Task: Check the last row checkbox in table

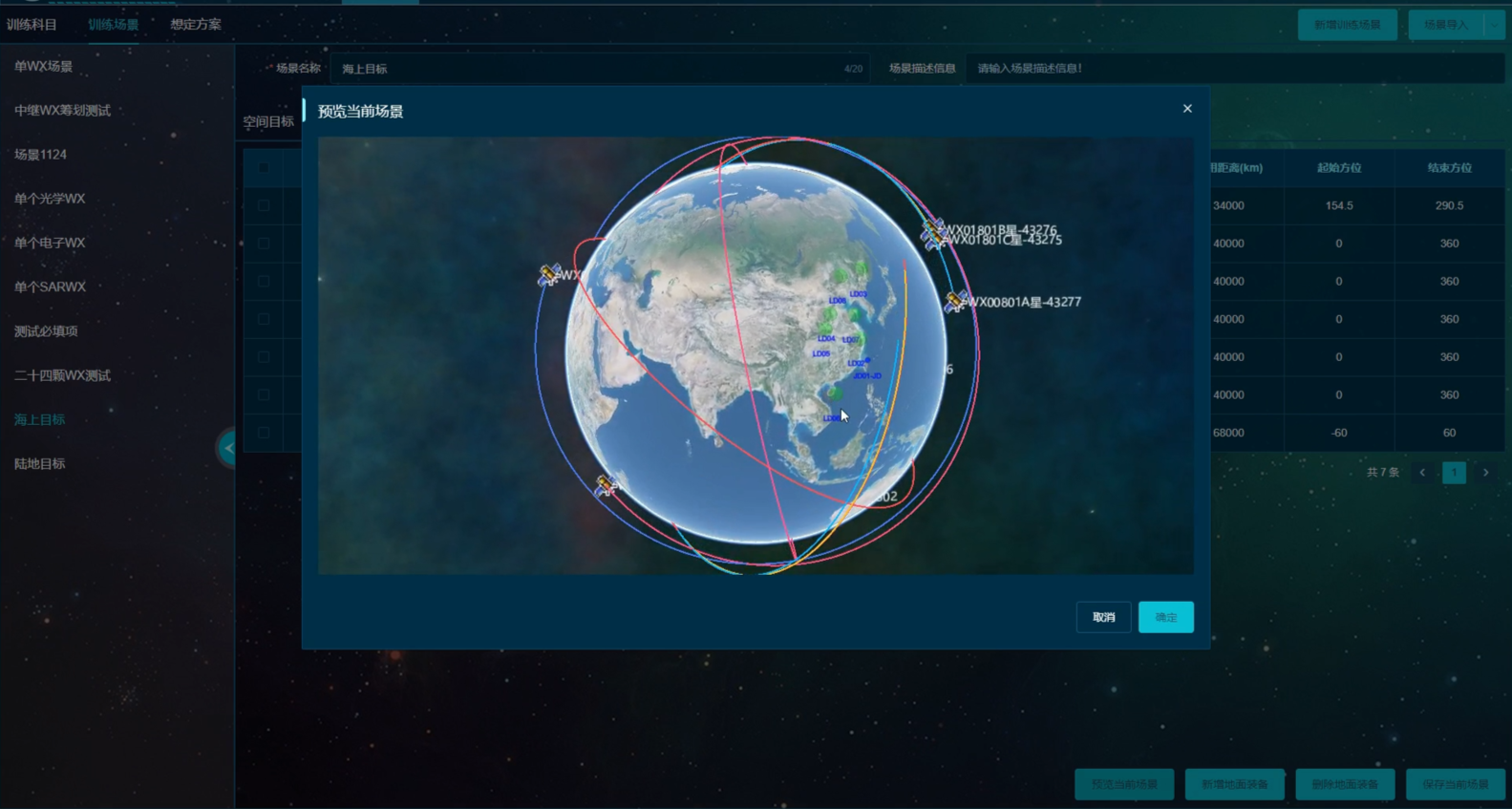Action: [264, 433]
